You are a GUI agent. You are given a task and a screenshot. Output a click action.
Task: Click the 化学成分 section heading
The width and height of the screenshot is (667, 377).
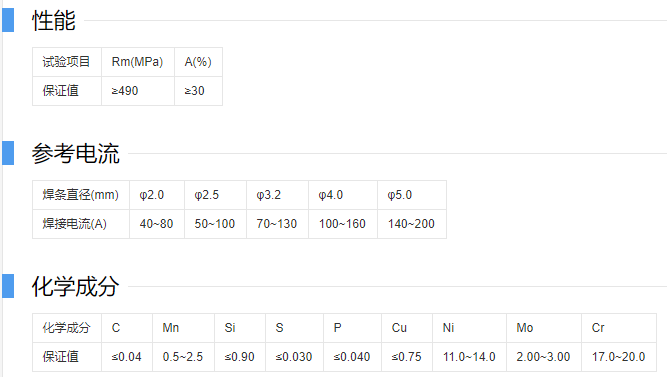tap(76, 286)
